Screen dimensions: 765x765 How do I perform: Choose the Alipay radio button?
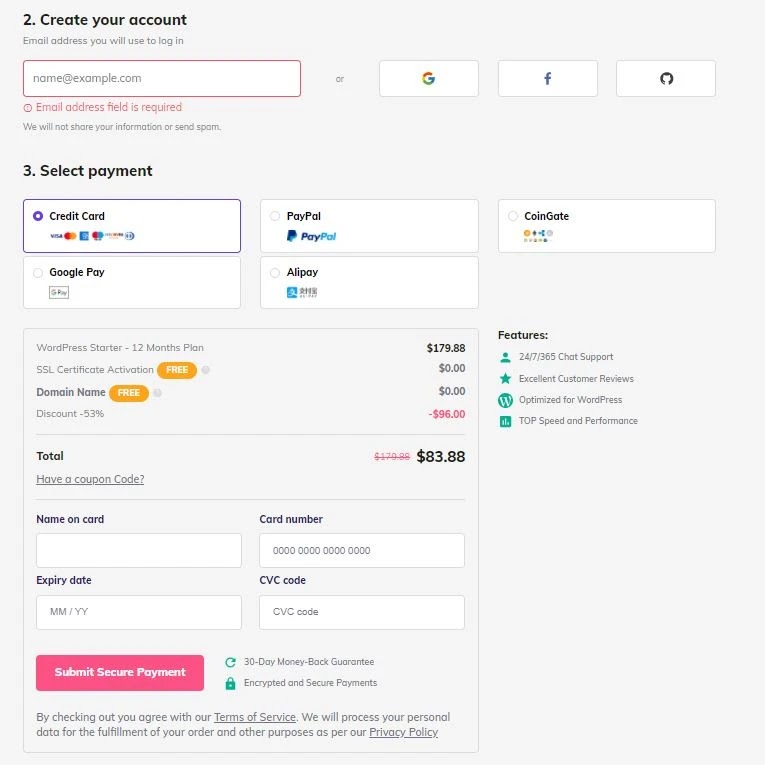tap(275, 272)
